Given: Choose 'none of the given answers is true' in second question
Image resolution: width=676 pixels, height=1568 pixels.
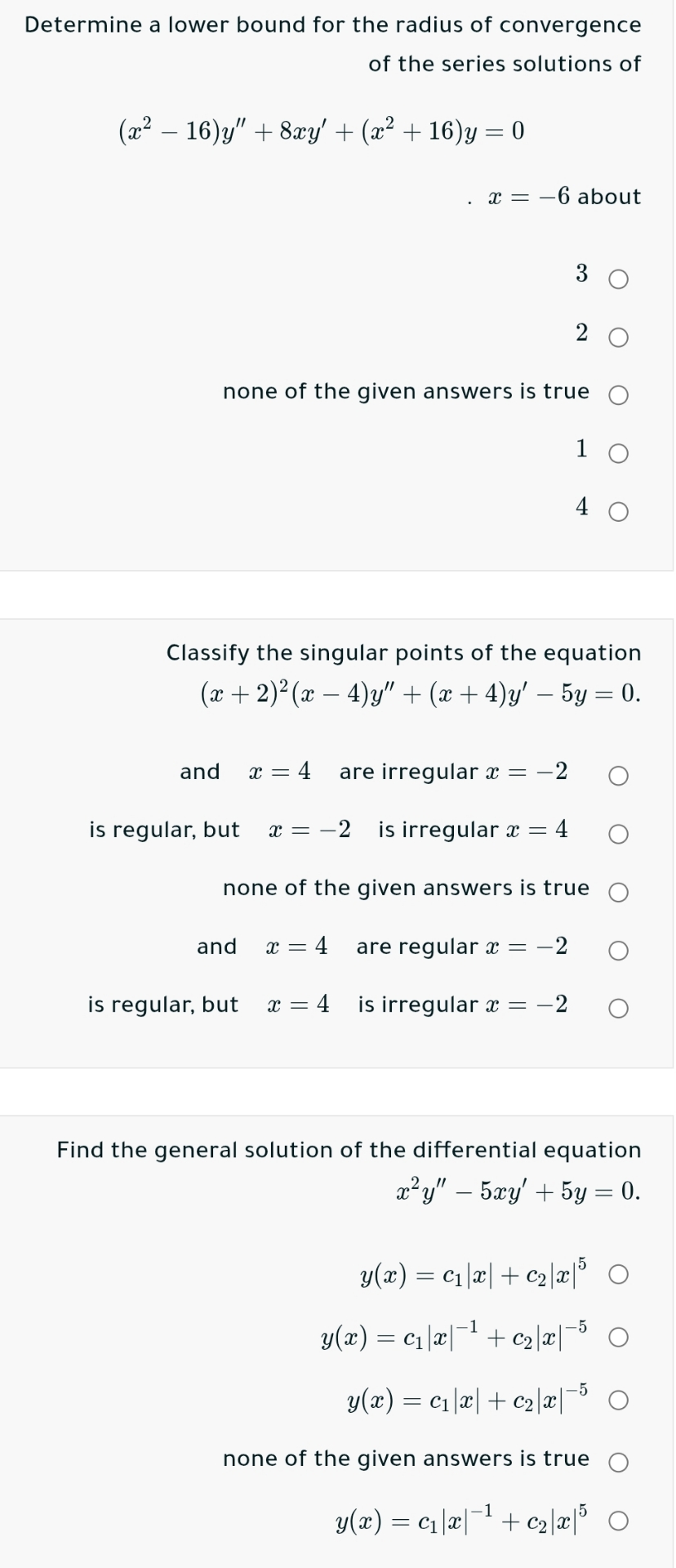Looking at the screenshot, I should coord(618,889).
